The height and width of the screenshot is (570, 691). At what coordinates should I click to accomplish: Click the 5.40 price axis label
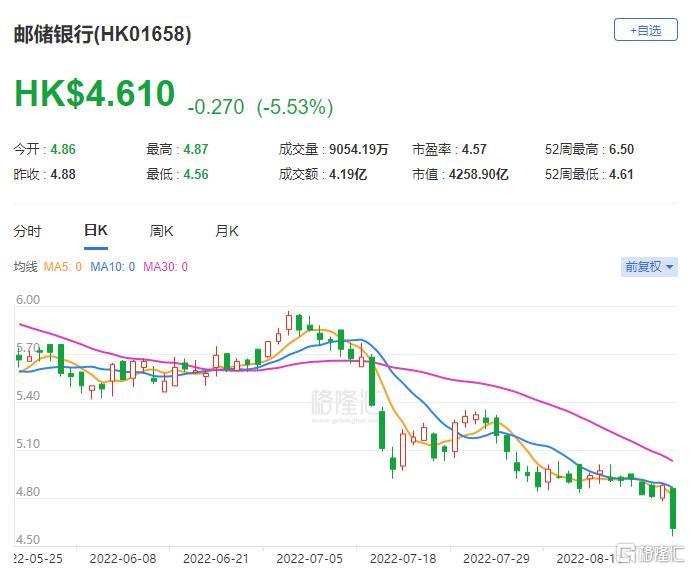tap(28, 396)
